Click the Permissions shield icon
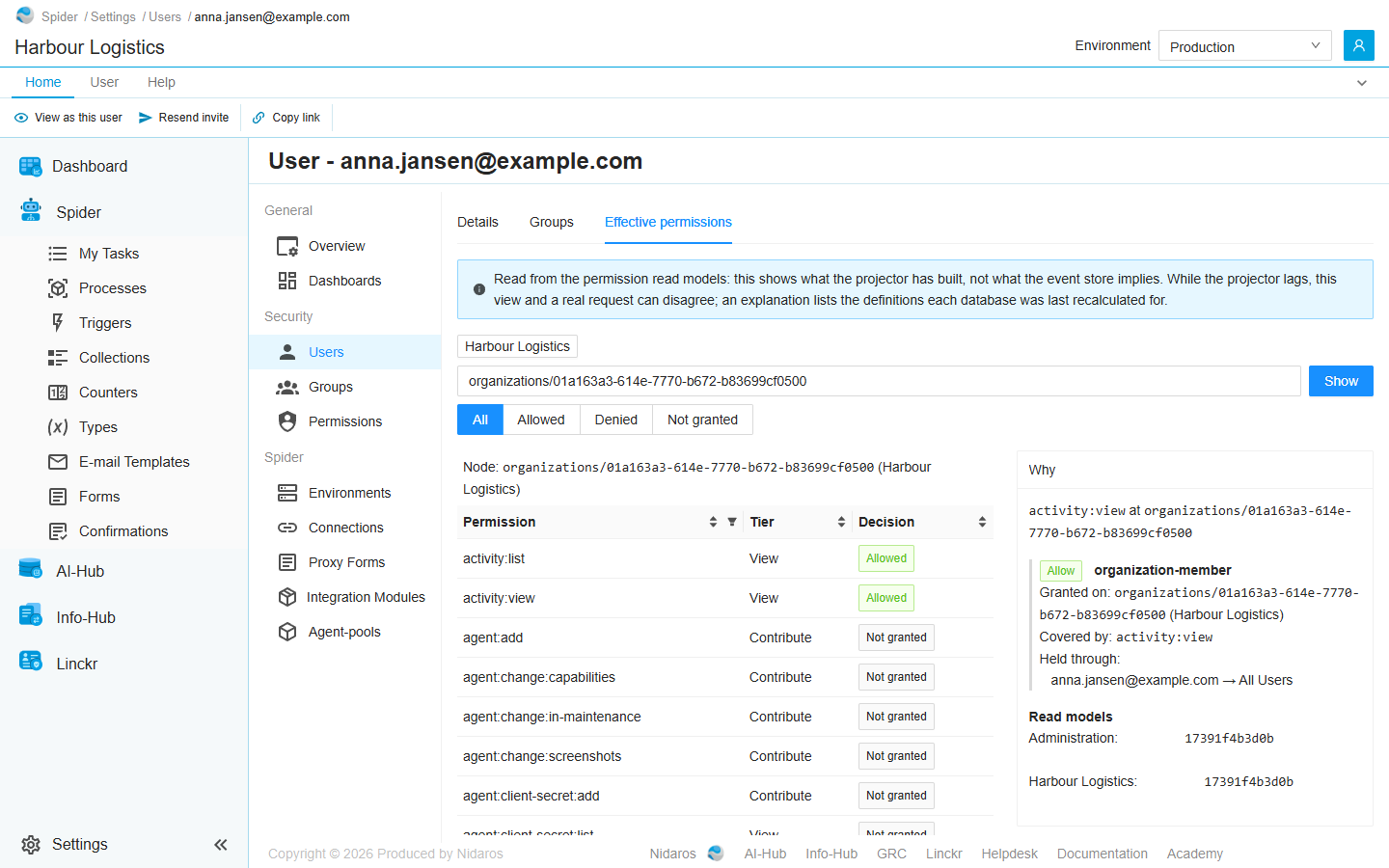 (x=287, y=421)
